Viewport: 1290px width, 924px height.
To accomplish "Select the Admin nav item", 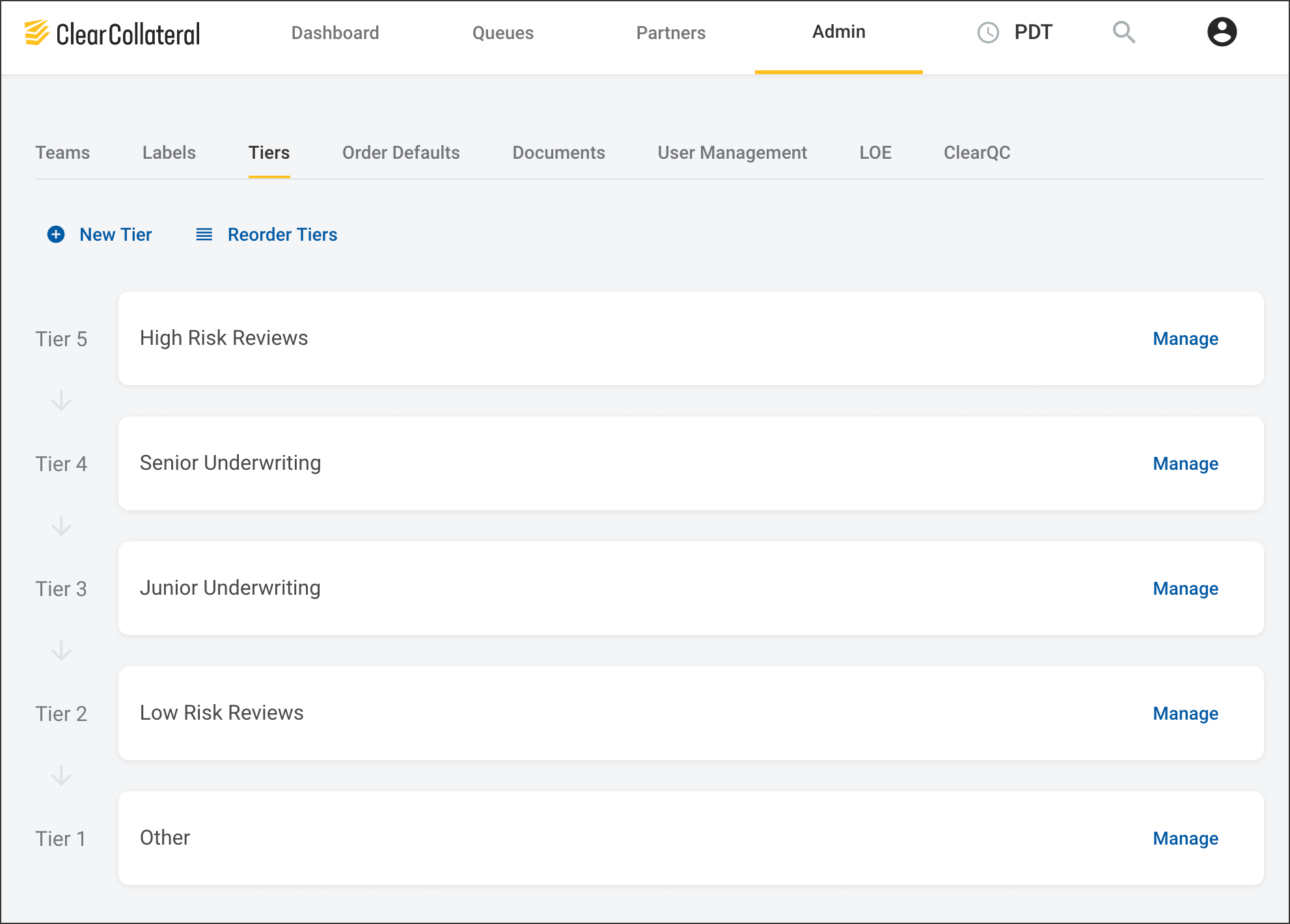I will click(839, 32).
